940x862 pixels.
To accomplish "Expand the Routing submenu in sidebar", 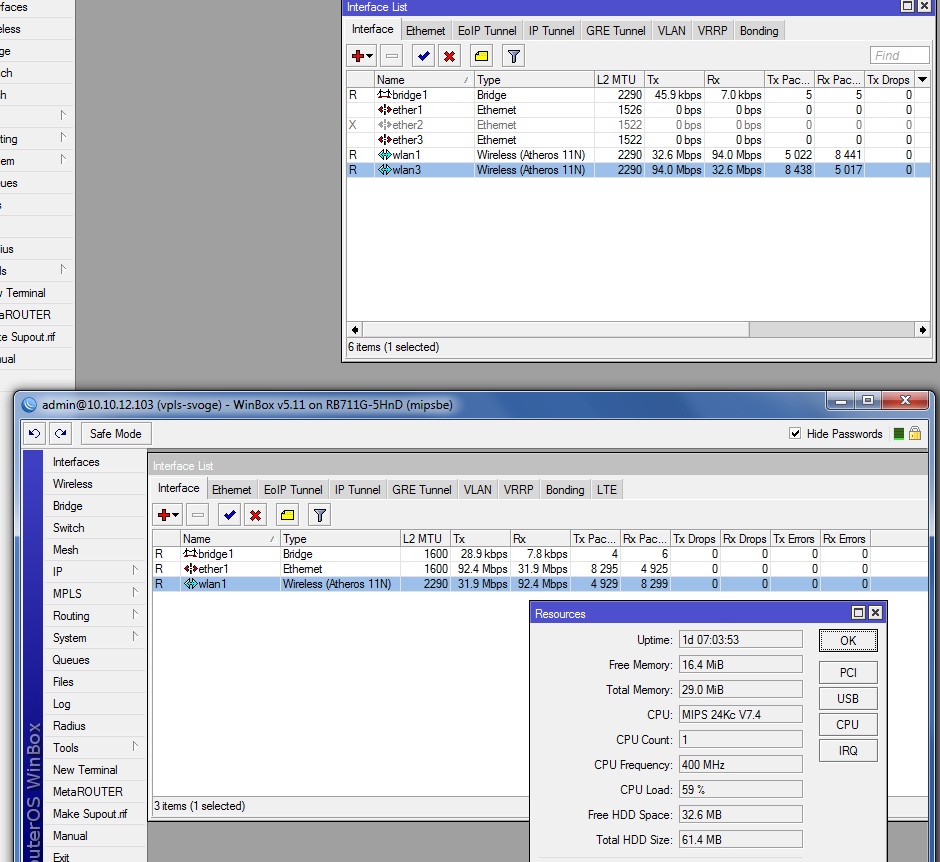I will 134,616.
